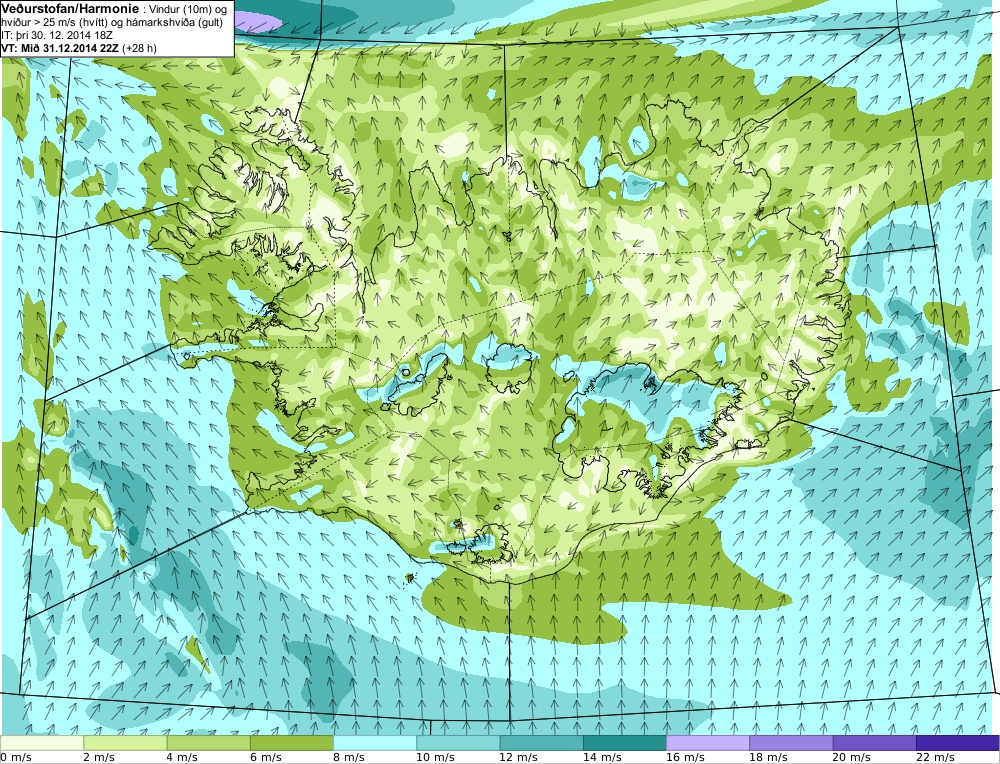Click the violet swatch between 20 and 22 m/s
This screenshot has height=764, width=1000.
874,743
